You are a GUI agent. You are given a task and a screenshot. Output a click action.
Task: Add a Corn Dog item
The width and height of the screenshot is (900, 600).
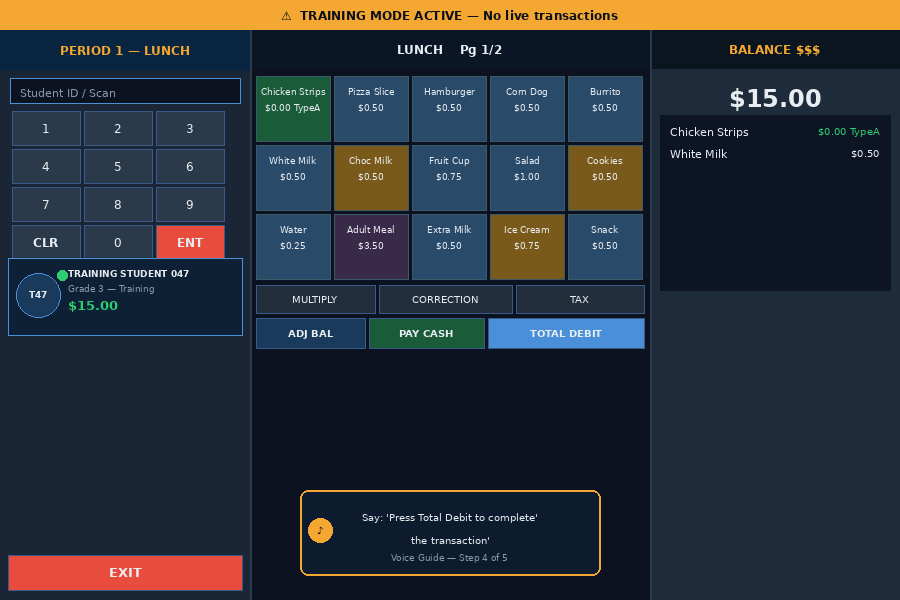tap(527, 109)
